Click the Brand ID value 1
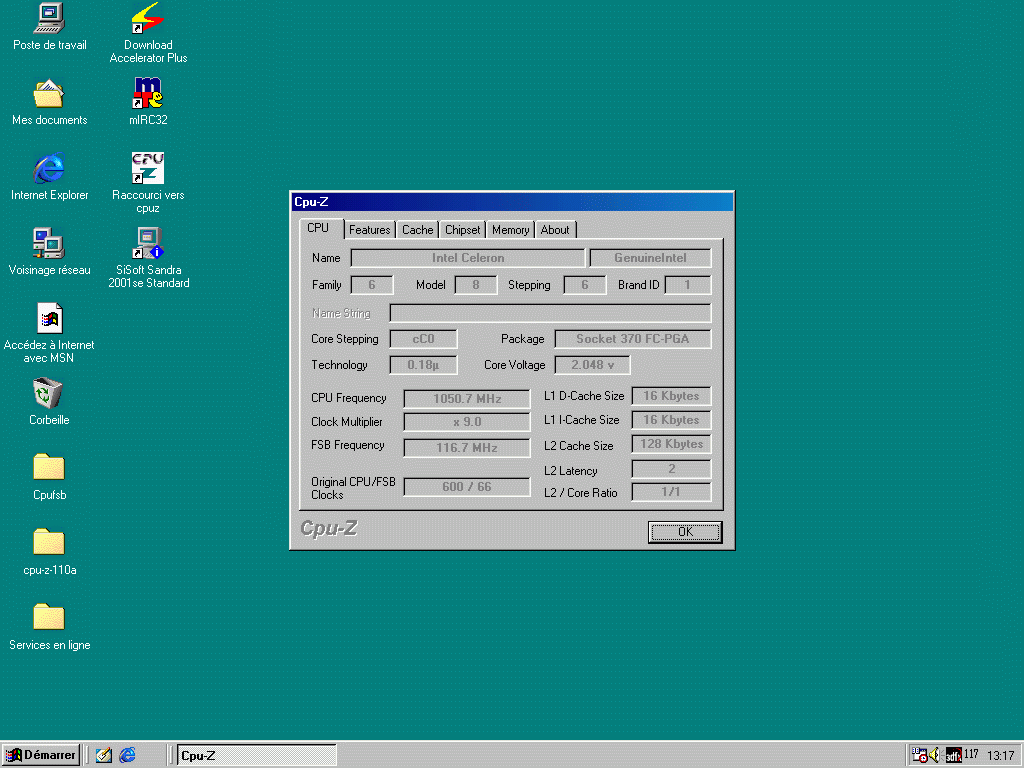The image size is (1024, 768). pyautogui.click(x=688, y=285)
